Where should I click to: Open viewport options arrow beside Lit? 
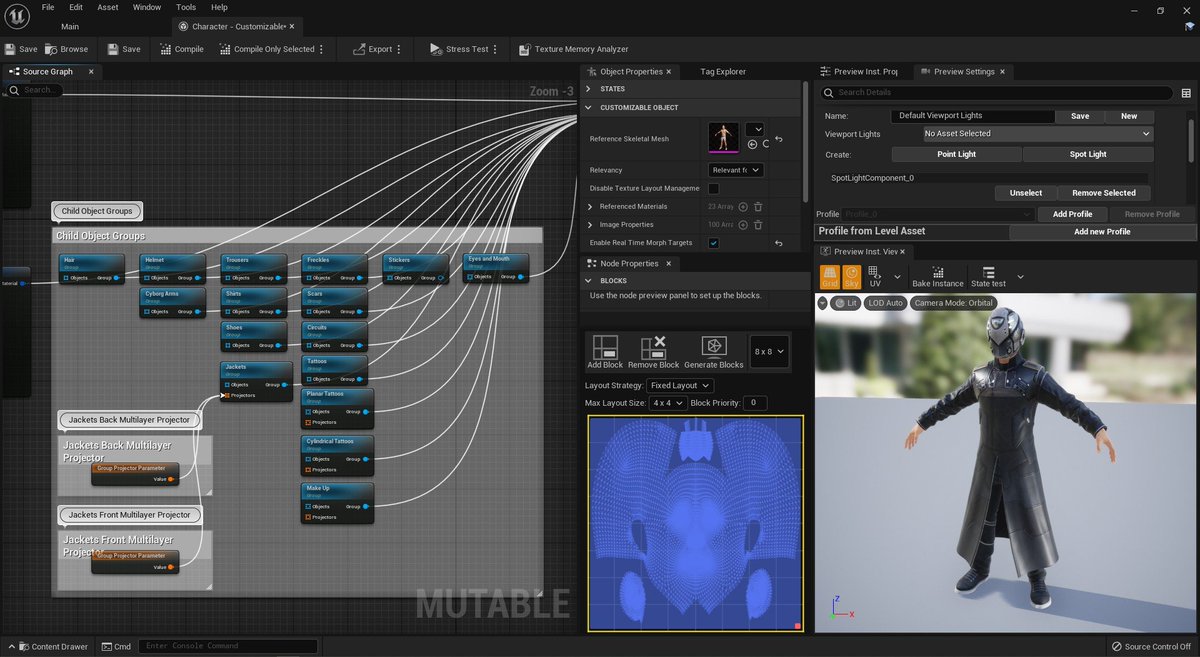(x=823, y=303)
